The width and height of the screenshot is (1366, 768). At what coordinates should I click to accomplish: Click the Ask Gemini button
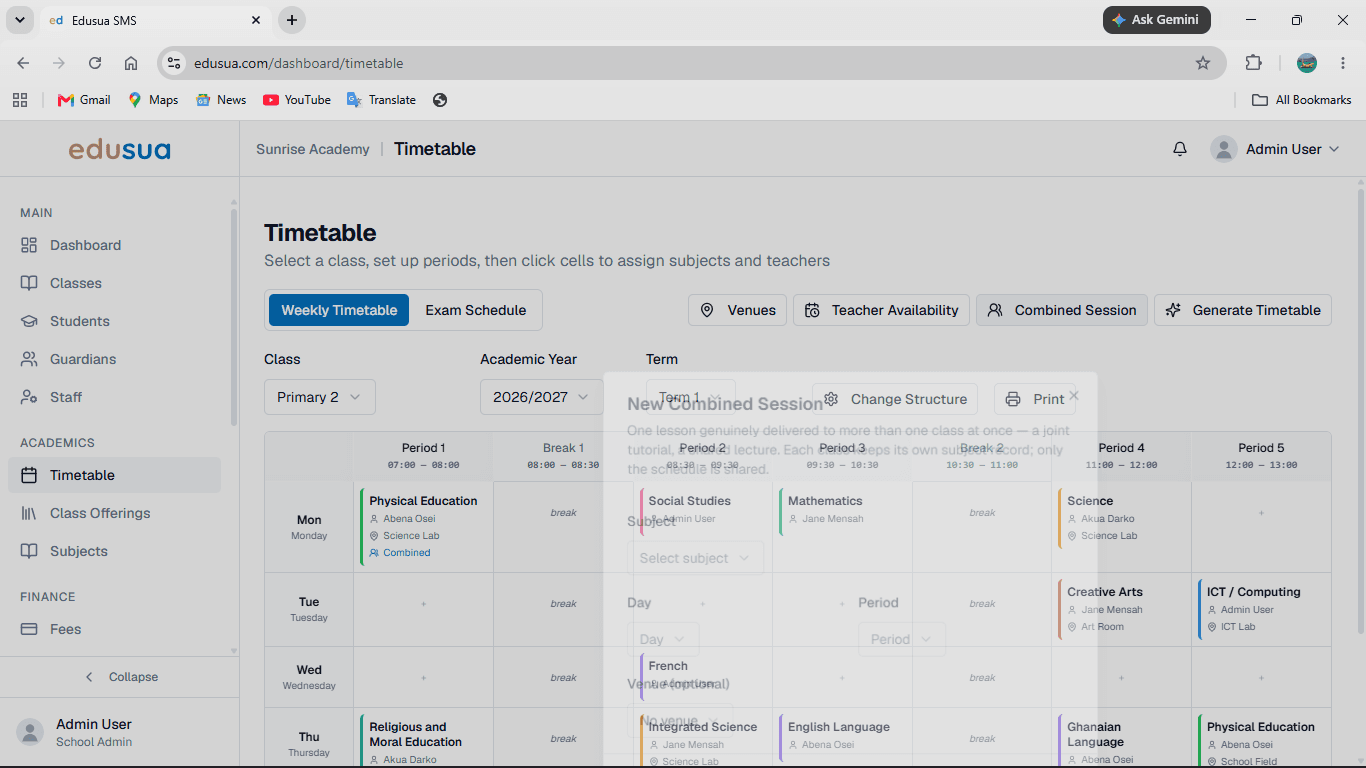(1157, 20)
